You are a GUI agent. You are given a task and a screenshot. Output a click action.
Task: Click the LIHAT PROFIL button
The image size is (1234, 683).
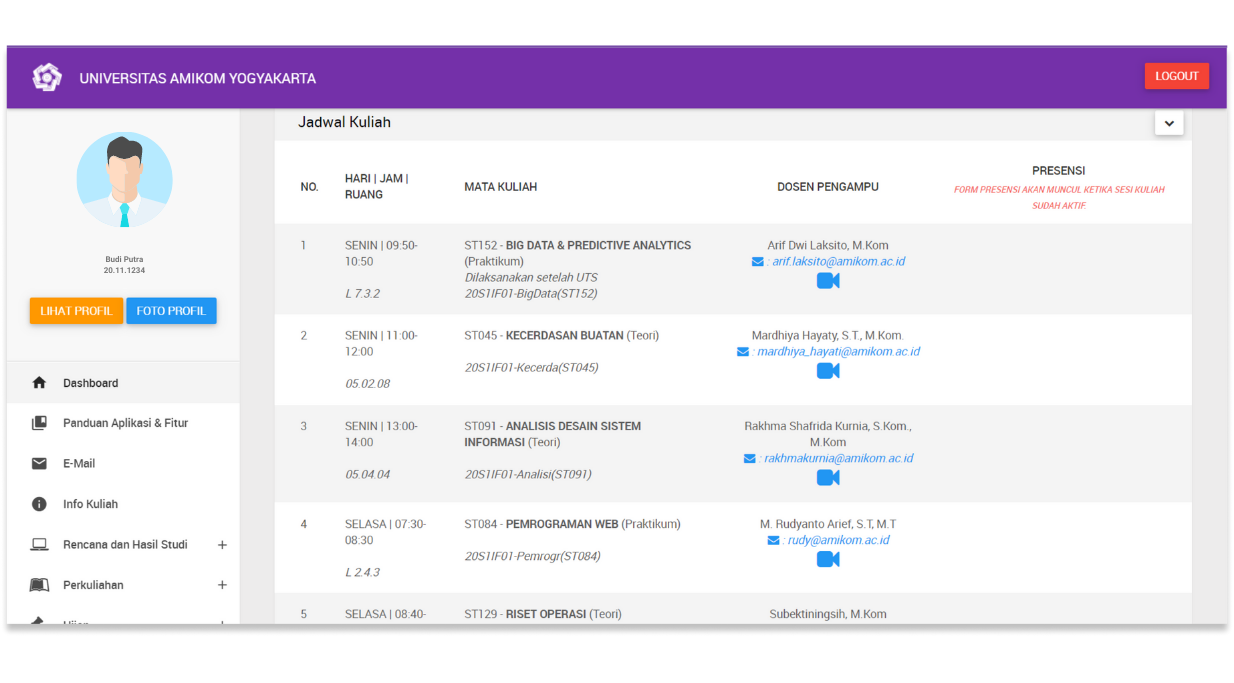pos(76,311)
